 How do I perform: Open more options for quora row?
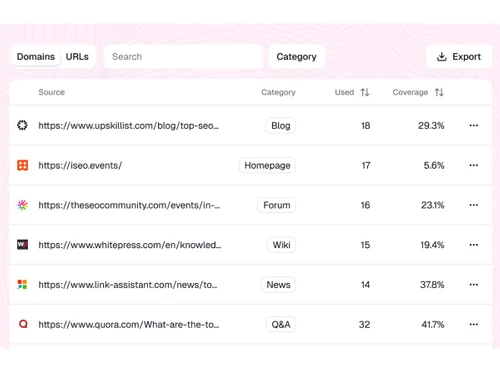pos(474,324)
